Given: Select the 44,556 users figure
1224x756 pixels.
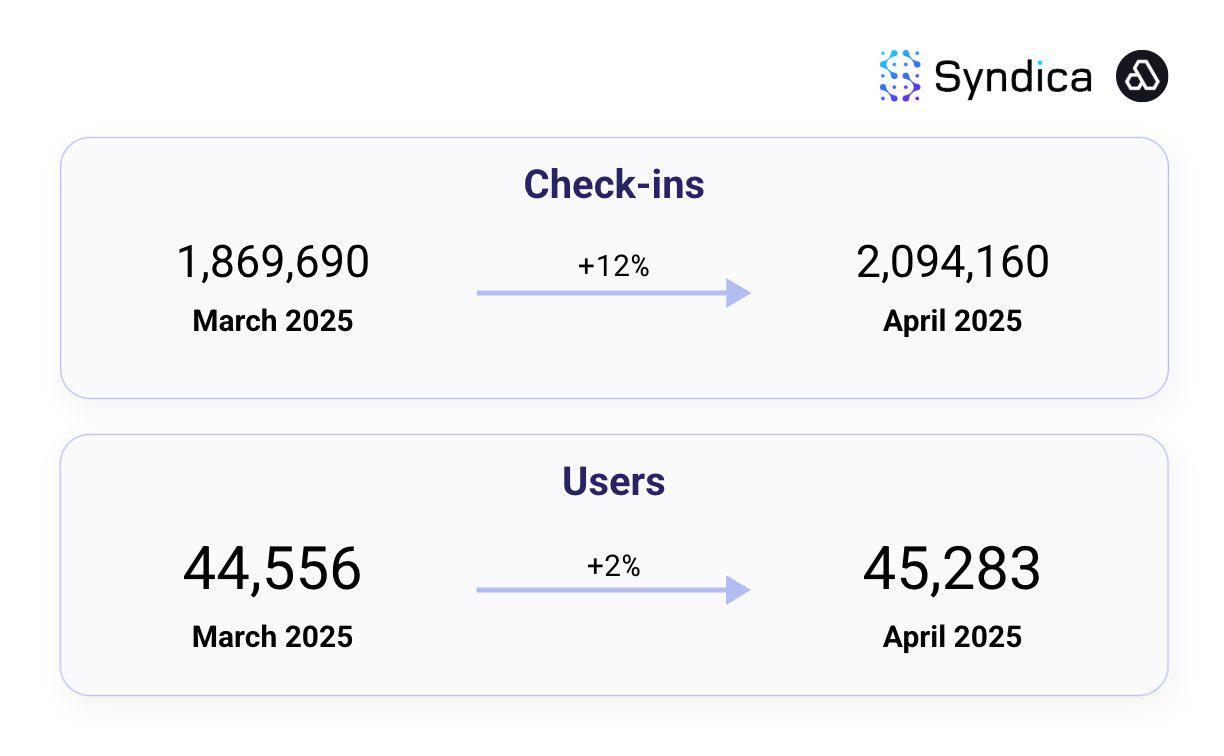Looking at the screenshot, I should [x=272, y=569].
